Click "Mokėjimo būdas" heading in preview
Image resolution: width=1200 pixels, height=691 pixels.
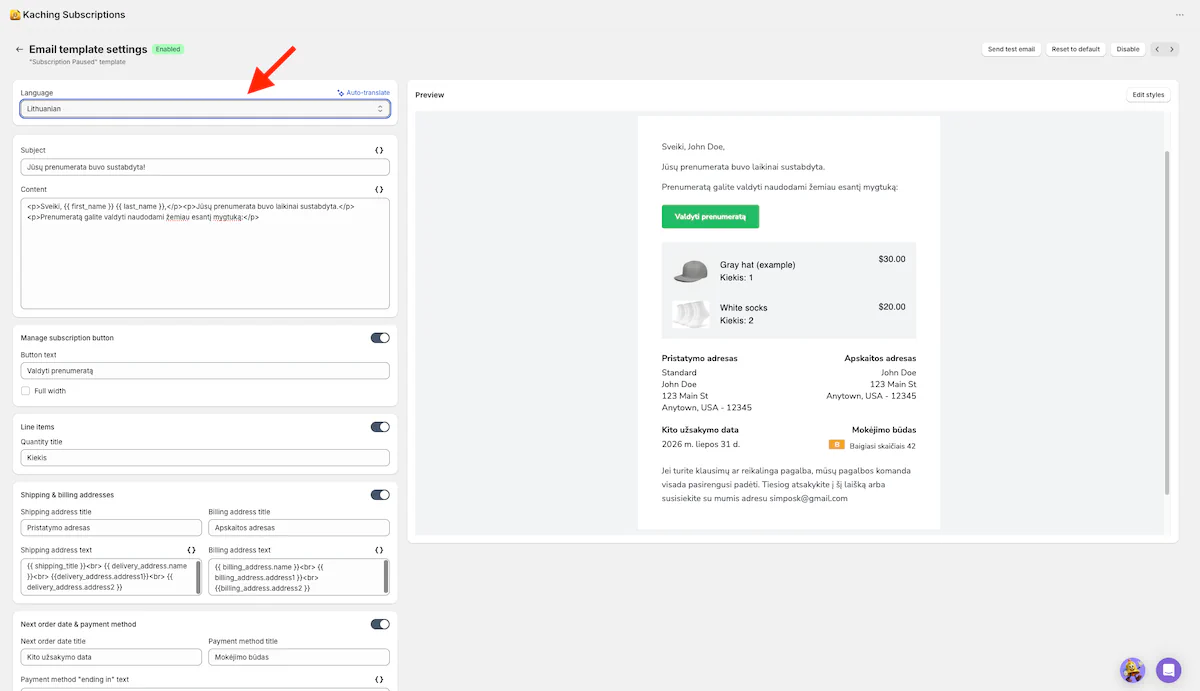884,430
